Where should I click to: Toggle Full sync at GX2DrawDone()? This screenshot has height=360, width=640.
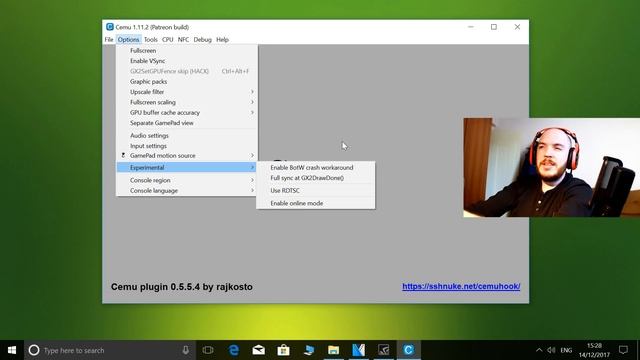[x=316, y=178]
